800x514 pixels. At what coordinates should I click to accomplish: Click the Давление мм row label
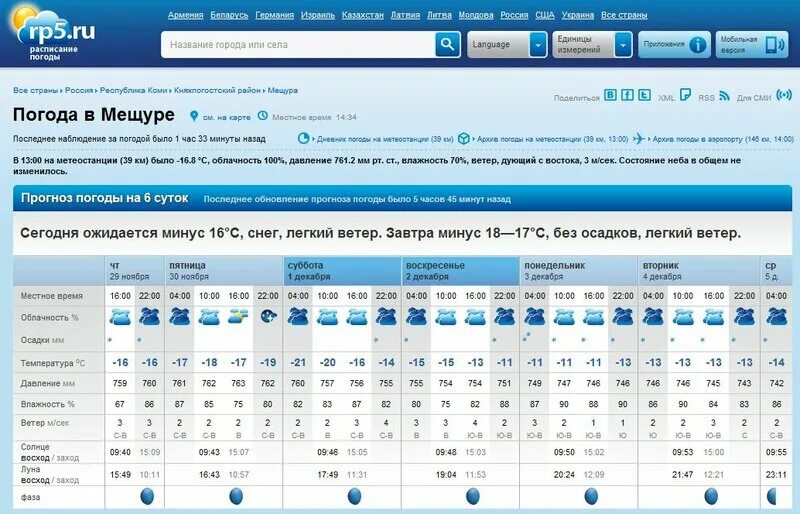(48, 383)
